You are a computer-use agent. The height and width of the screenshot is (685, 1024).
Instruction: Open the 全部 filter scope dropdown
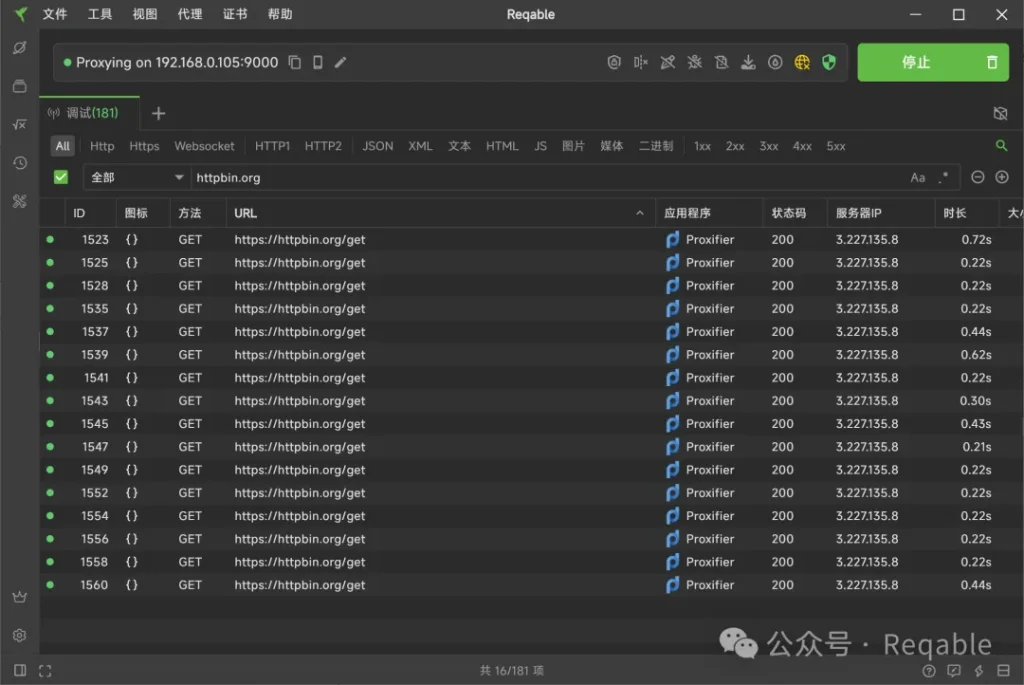tap(136, 177)
